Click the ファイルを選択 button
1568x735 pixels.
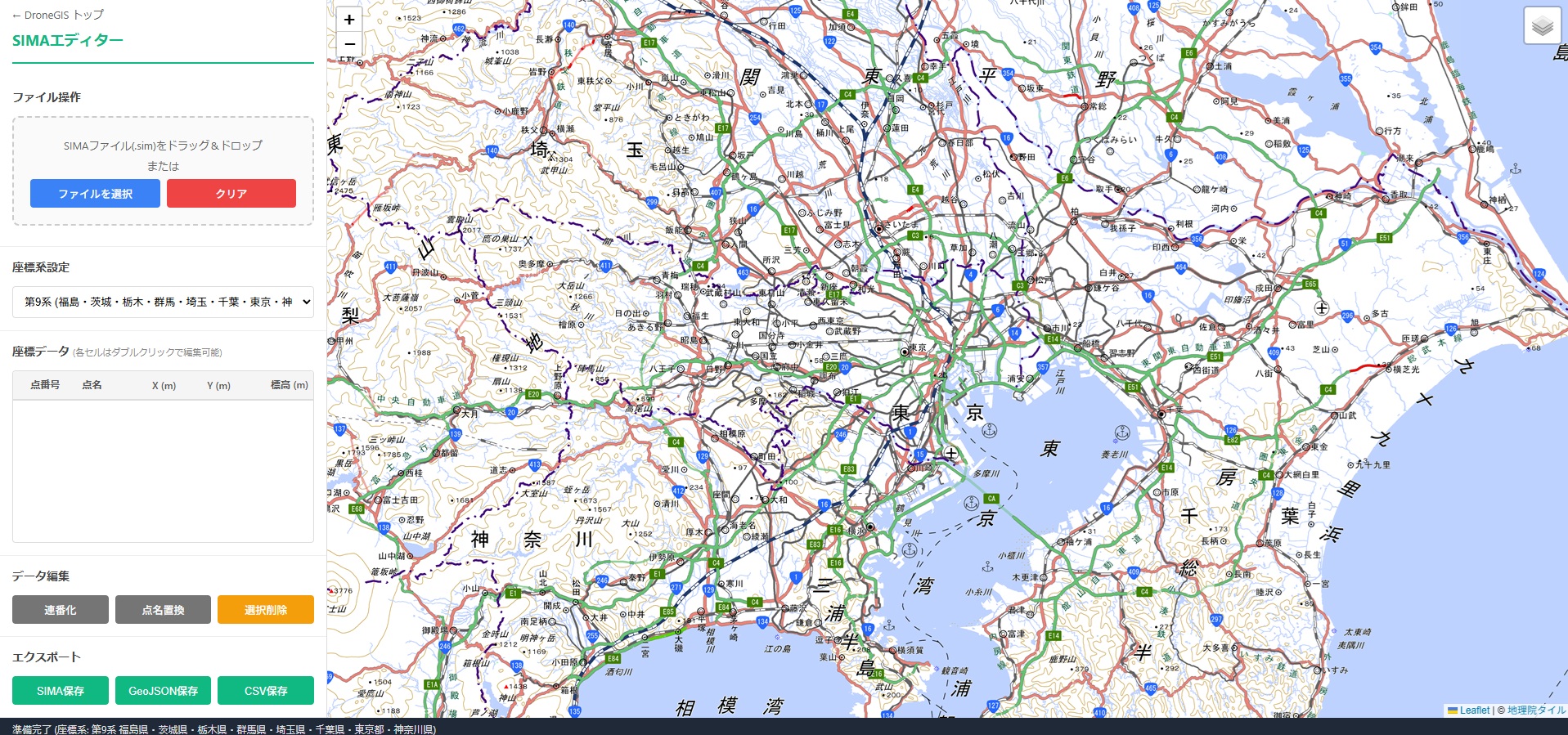click(x=95, y=194)
